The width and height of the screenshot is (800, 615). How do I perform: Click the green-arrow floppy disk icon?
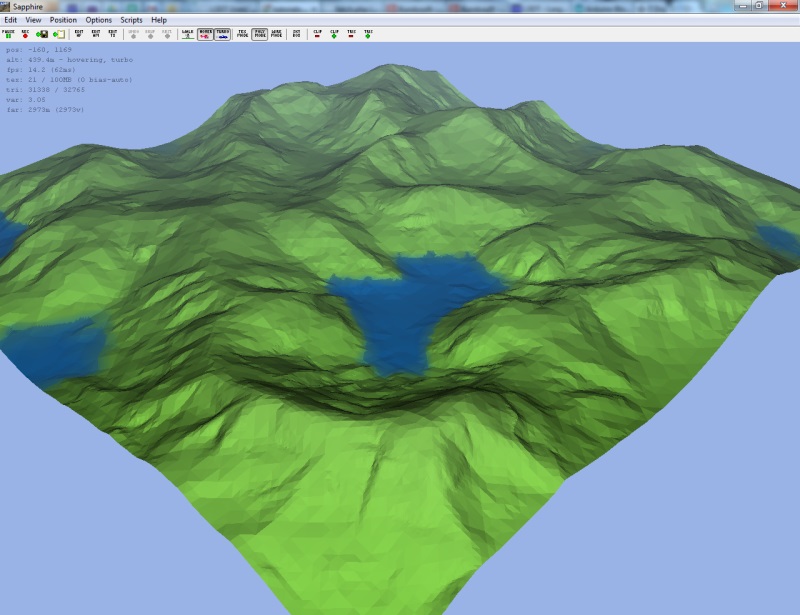pos(42,33)
